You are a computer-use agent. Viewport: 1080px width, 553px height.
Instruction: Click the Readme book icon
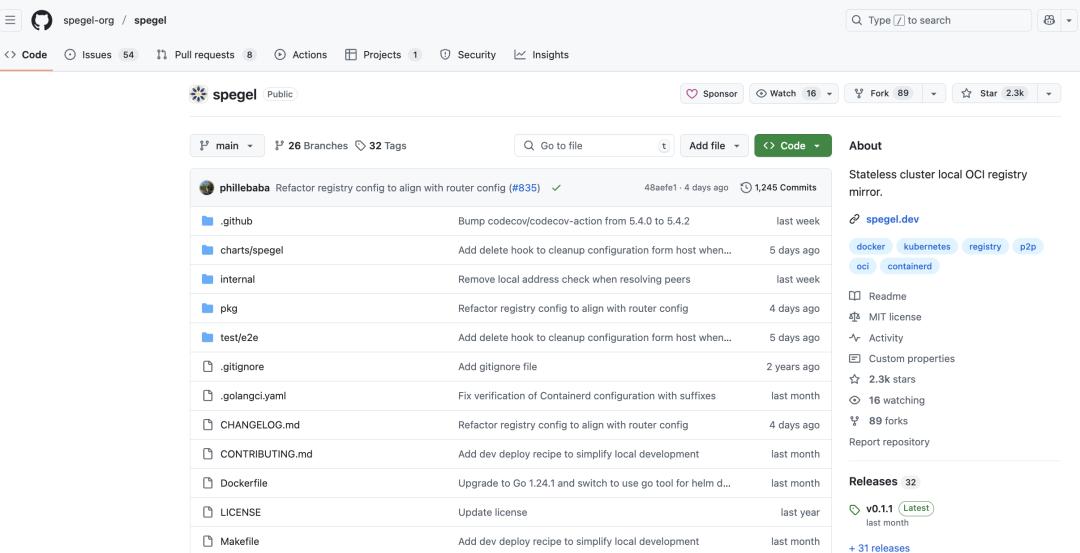pos(855,296)
